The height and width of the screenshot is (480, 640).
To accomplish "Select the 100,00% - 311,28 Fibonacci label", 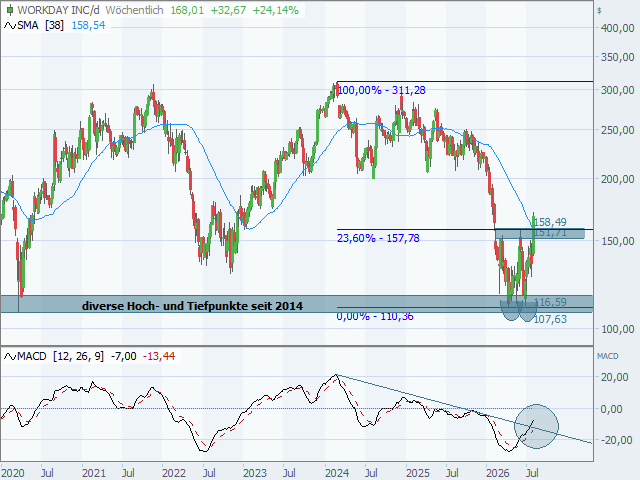I will pos(382,90).
